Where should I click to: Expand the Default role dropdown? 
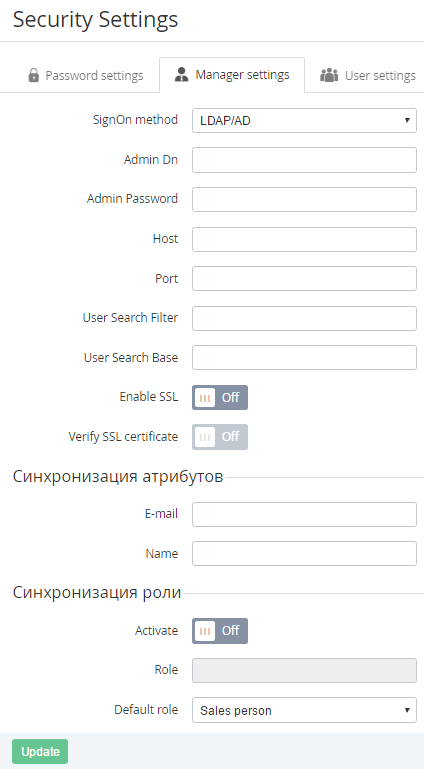[304, 710]
